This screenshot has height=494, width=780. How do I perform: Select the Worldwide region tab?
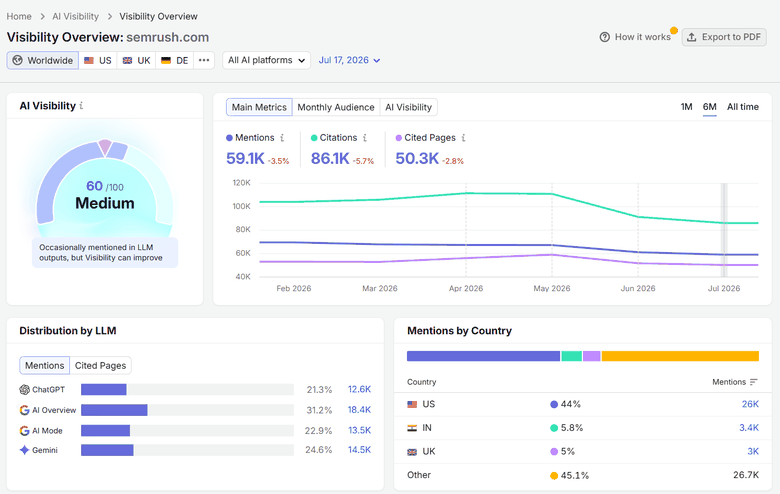43,60
